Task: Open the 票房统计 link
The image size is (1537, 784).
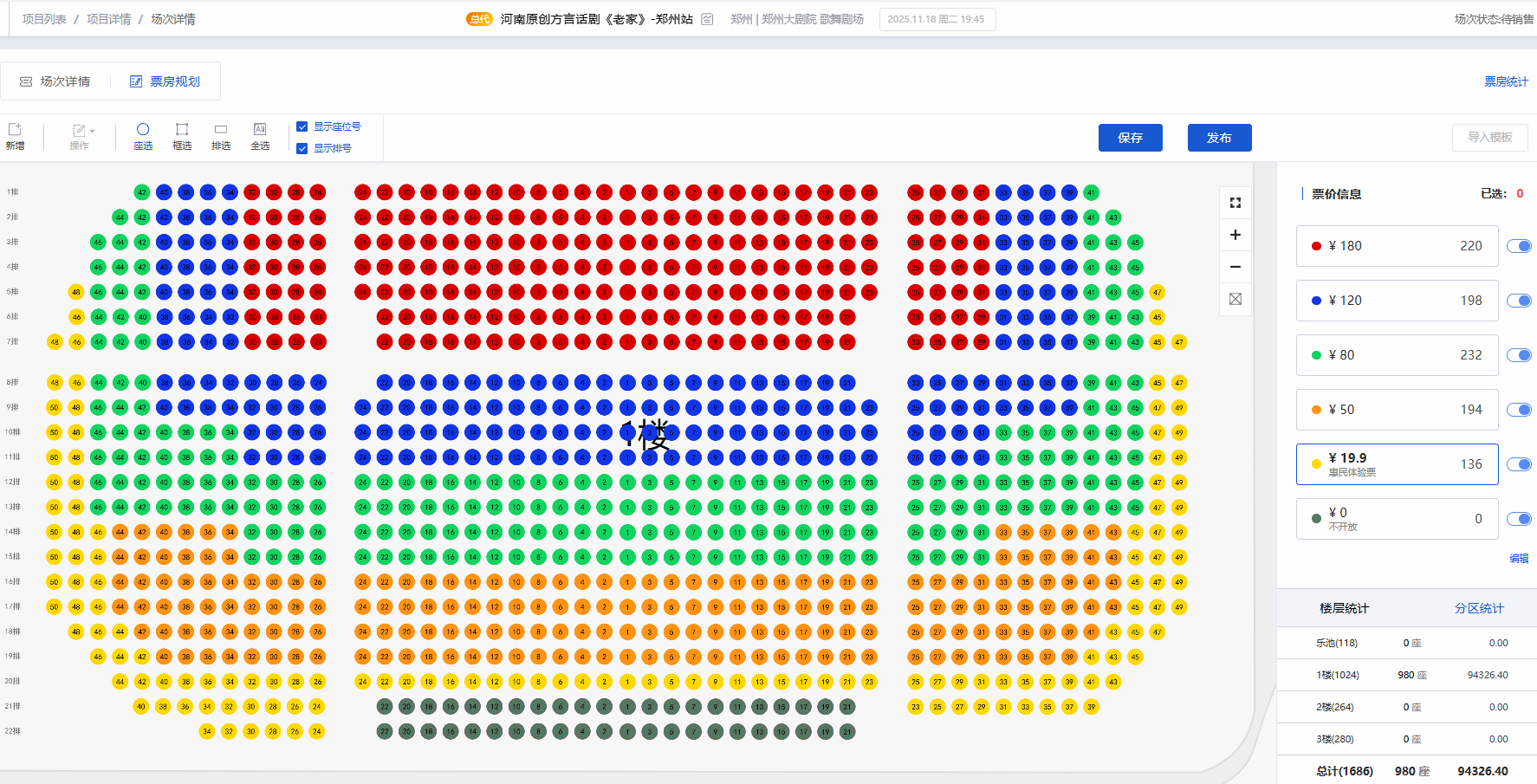Action: click(1506, 81)
